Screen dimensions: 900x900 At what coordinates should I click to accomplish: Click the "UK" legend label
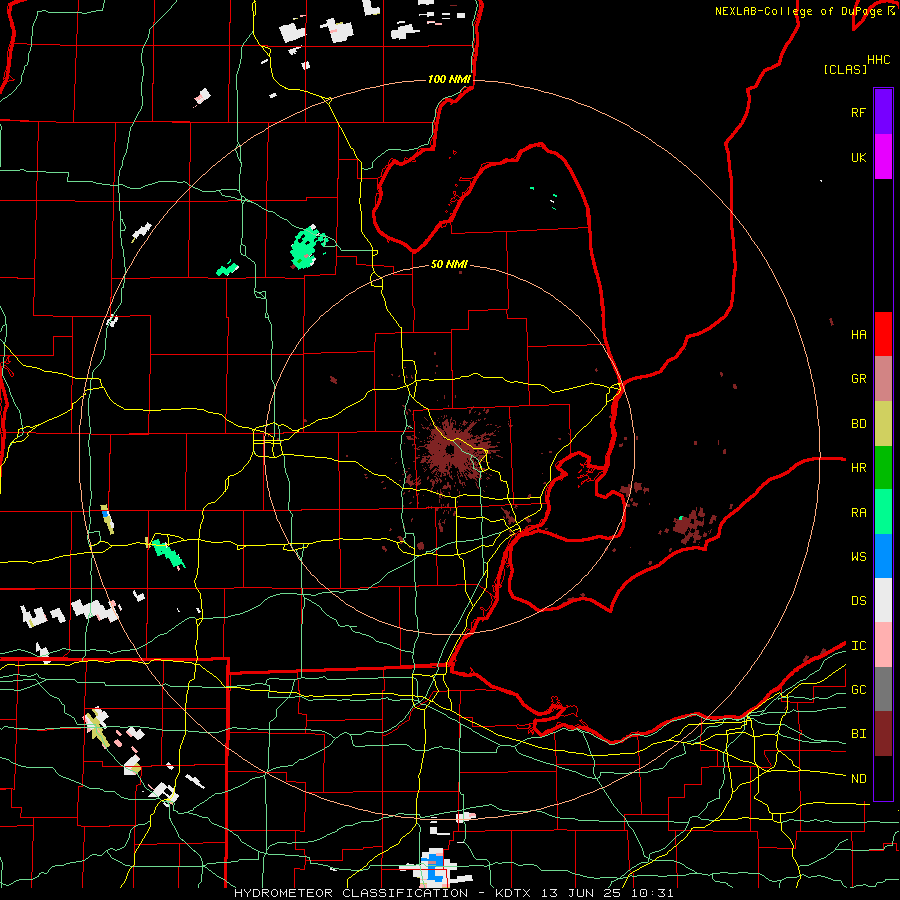[858, 157]
